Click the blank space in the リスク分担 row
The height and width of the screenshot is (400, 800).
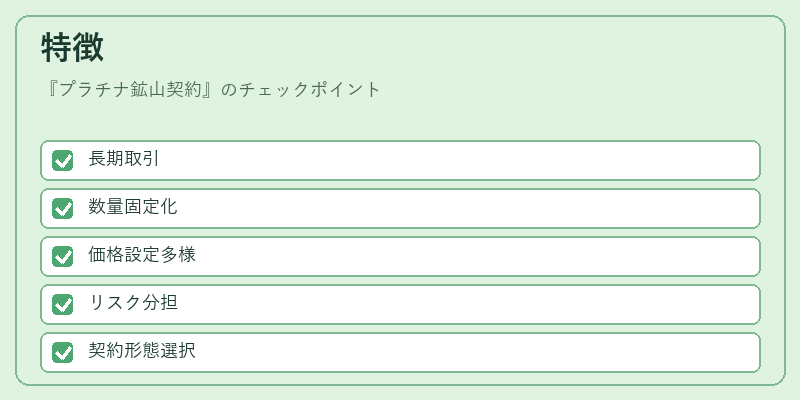(x=459, y=304)
